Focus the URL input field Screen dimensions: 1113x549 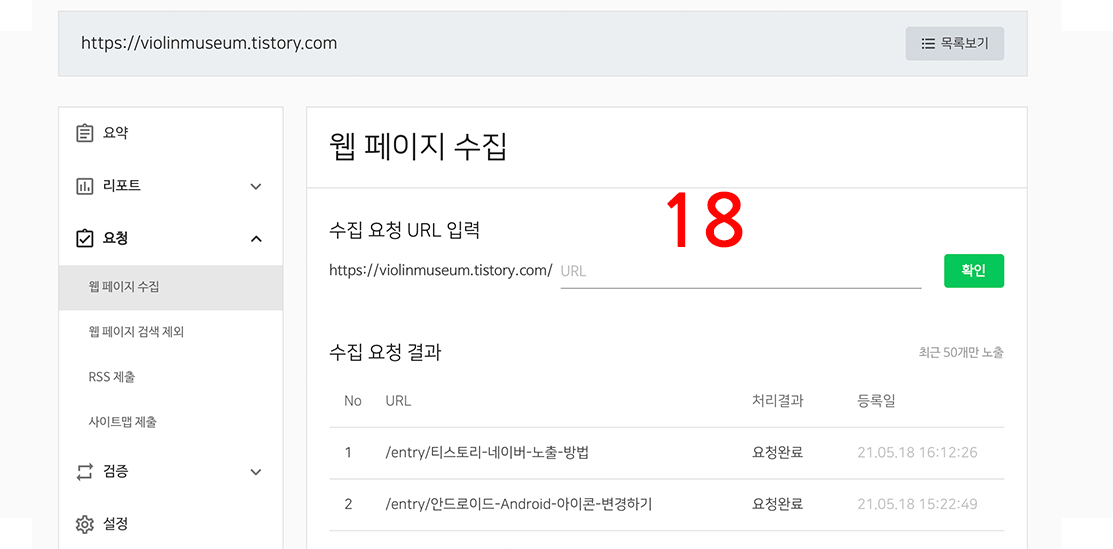point(741,271)
